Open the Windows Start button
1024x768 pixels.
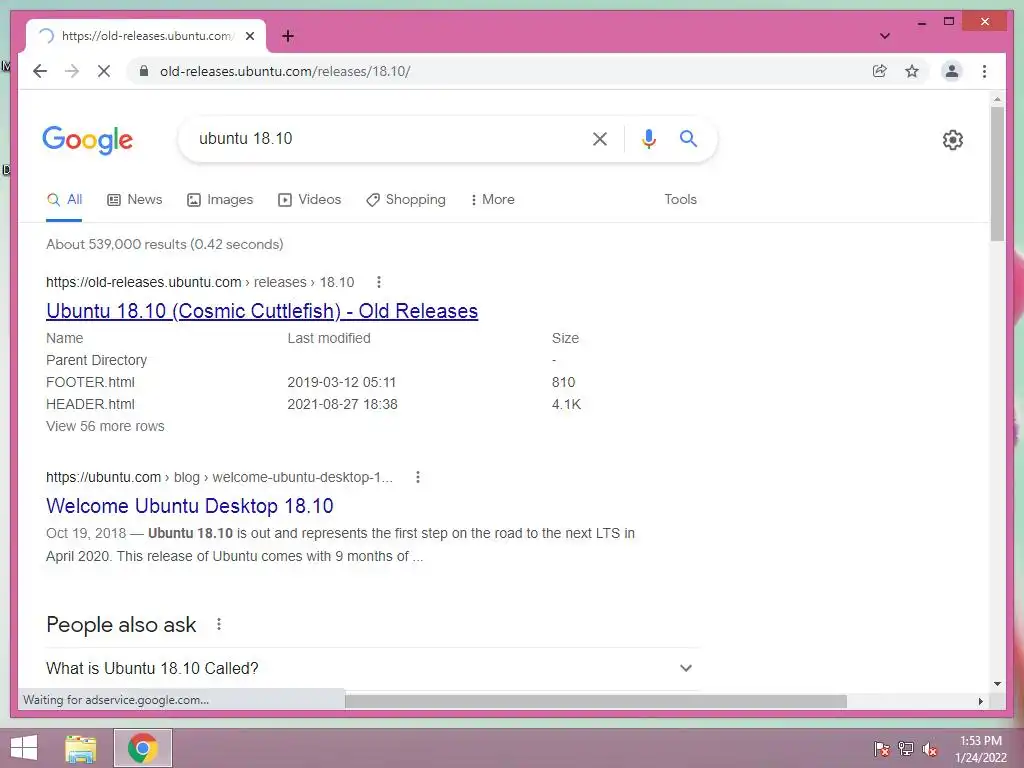point(24,748)
